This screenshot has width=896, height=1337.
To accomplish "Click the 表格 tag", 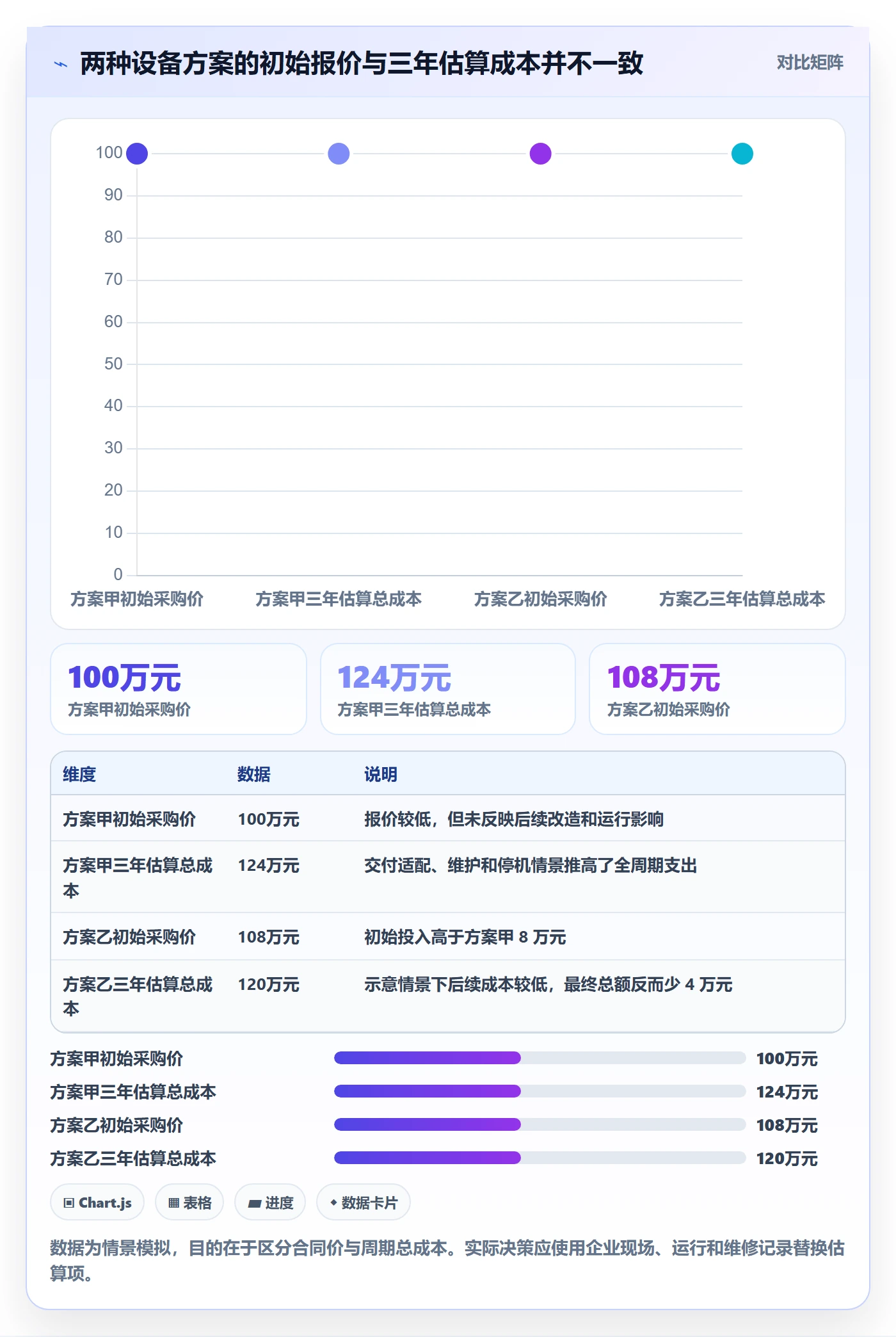I will [189, 1203].
